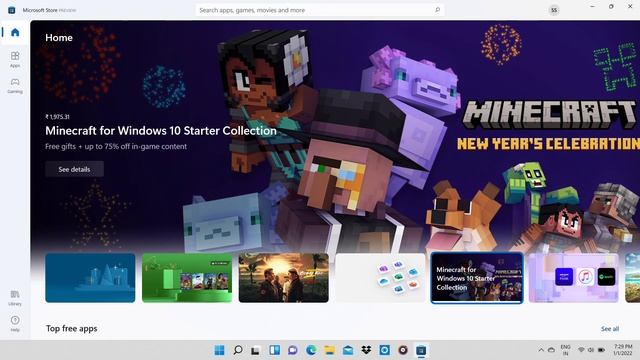This screenshot has height=360, width=640.
Task: Click the battery tray icon
Action: coord(601,350)
